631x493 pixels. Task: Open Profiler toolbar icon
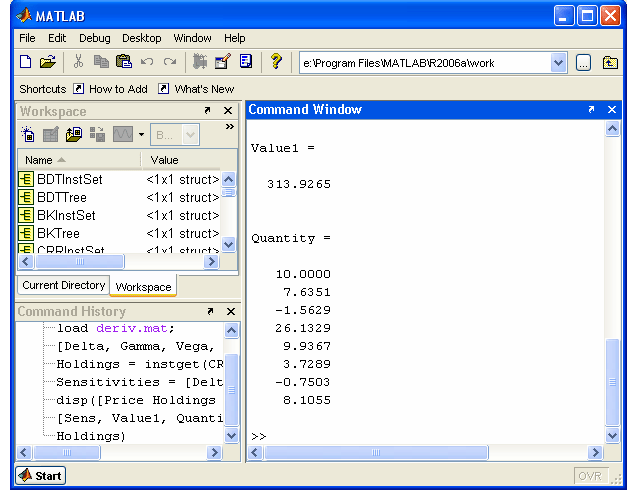pyautogui.click(x=246, y=62)
